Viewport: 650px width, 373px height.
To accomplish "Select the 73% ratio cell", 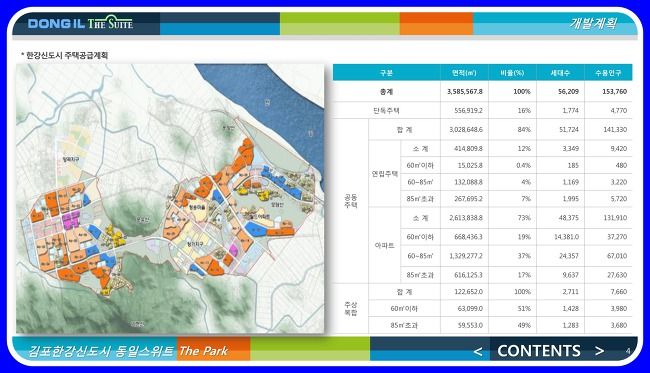I will 524,218.
